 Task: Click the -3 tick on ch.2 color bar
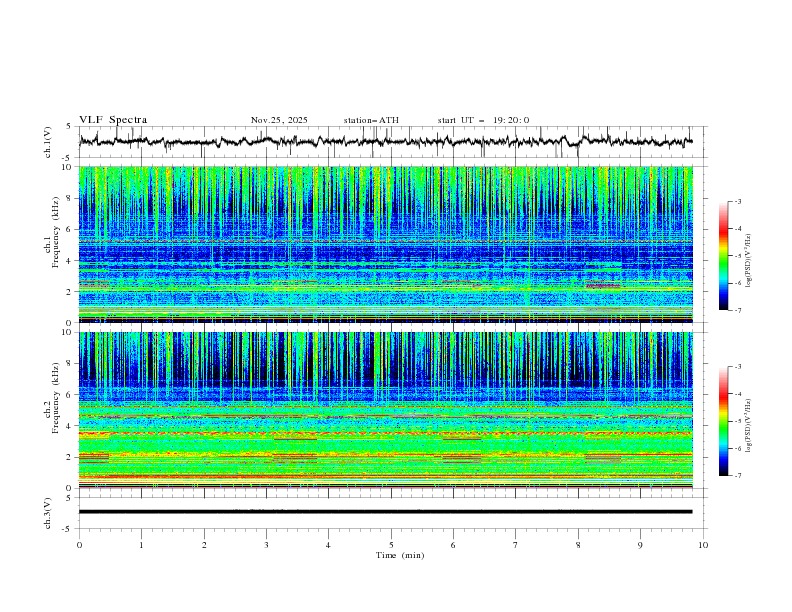tap(737, 367)
